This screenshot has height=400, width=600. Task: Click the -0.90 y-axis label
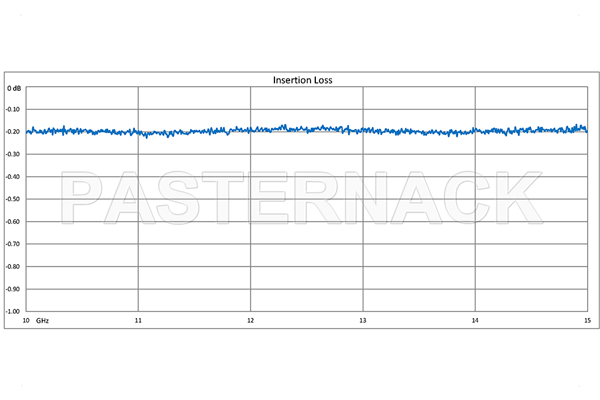tap(14, 288)
